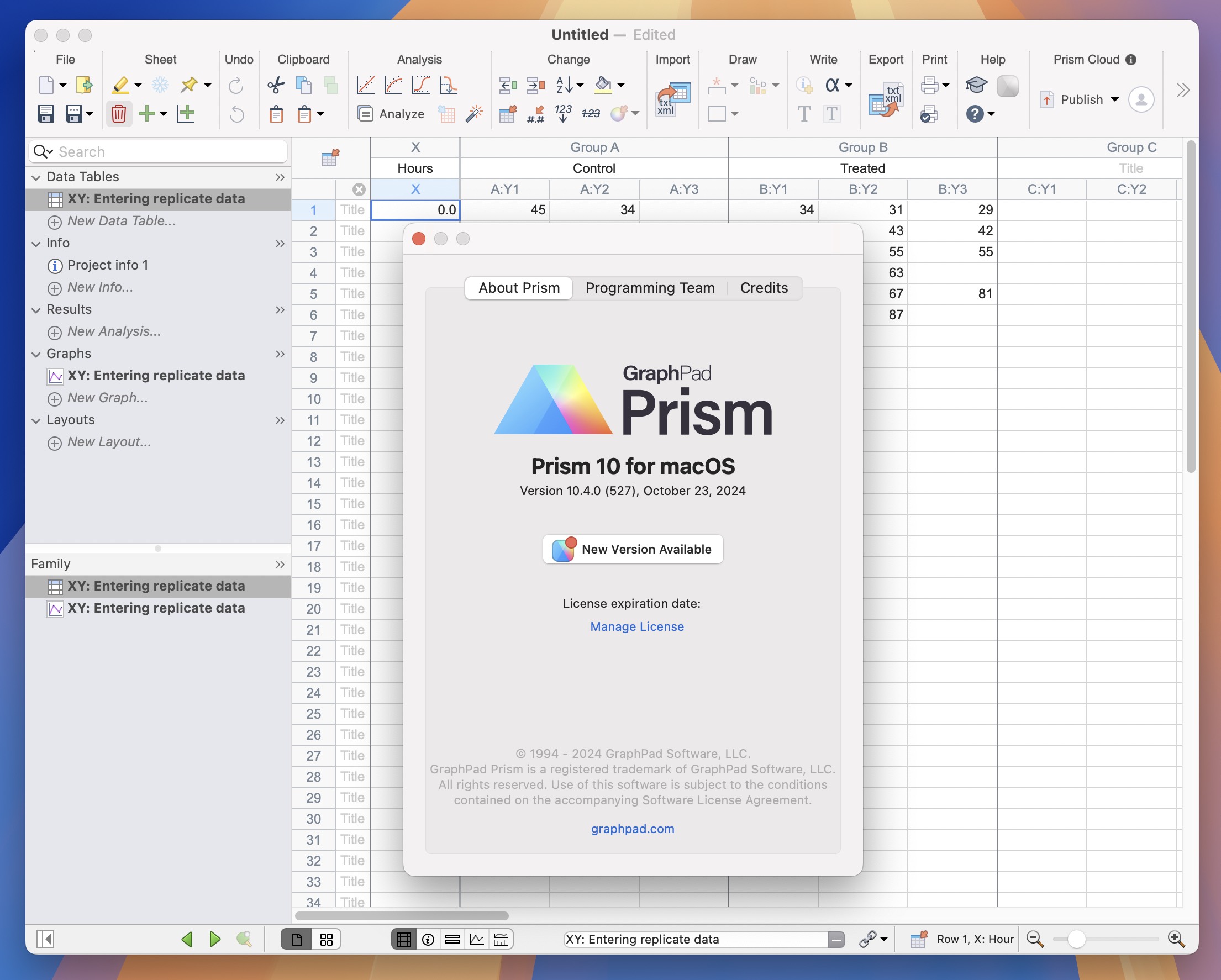The height and width of the screenshot is (980, 1221).
Task: Open the sheet name dropdown in status bar
Action: point(835,940)
